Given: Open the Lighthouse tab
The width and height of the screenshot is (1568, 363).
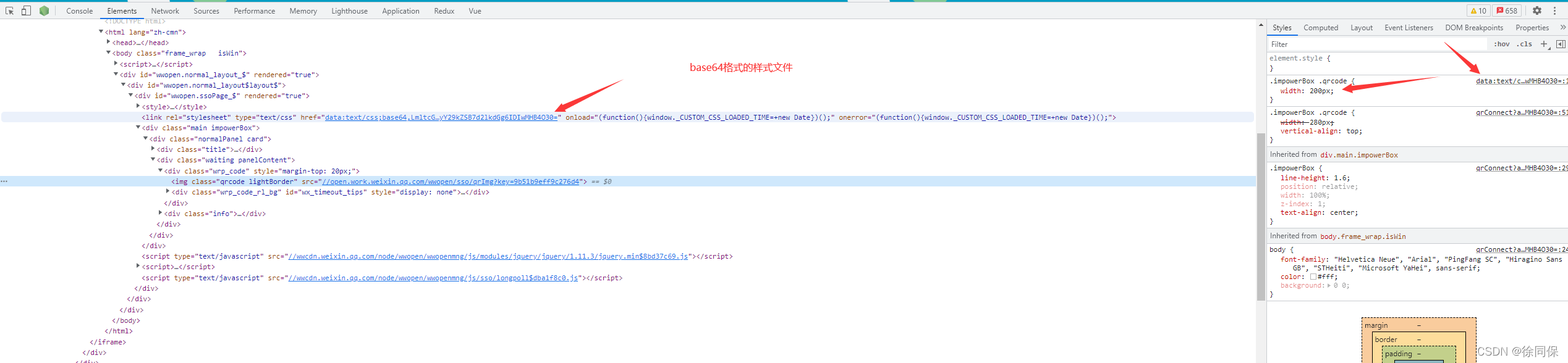Looking at the screenshot, I should tap(349, 11).
